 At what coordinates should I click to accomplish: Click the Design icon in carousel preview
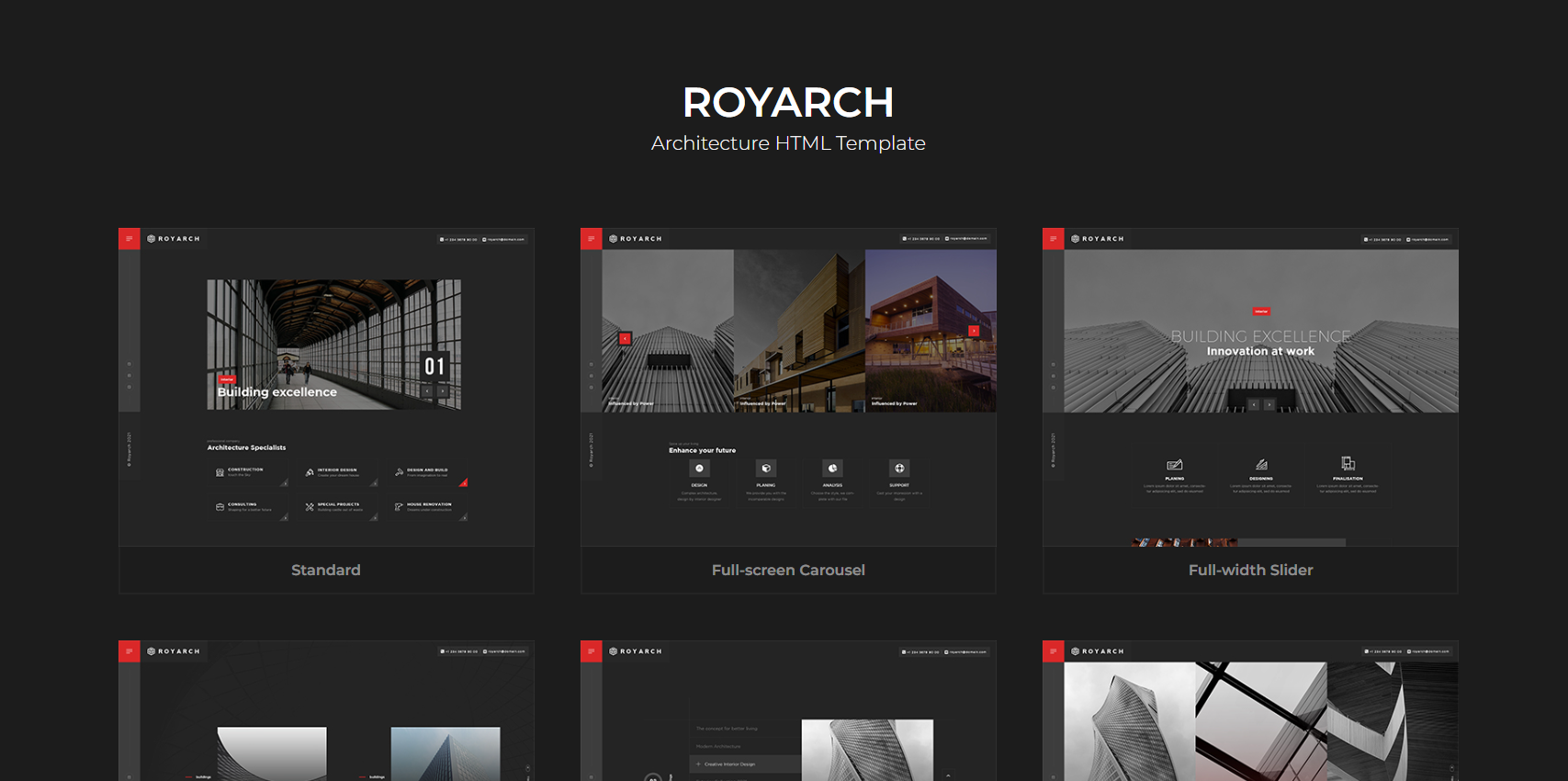pyautogui.click(x=699, y=469)
